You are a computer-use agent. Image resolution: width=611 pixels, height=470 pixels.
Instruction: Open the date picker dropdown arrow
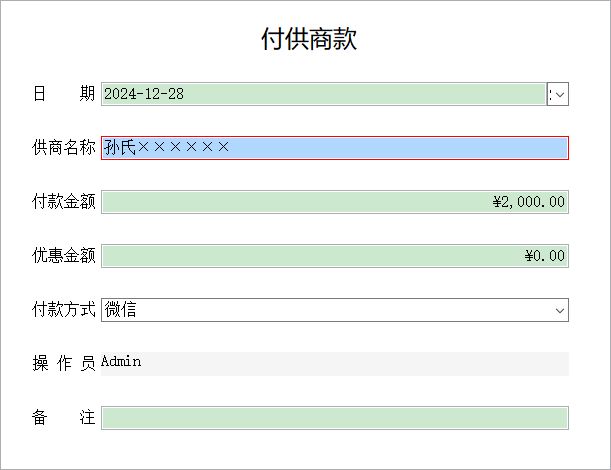tap(558, 94)
